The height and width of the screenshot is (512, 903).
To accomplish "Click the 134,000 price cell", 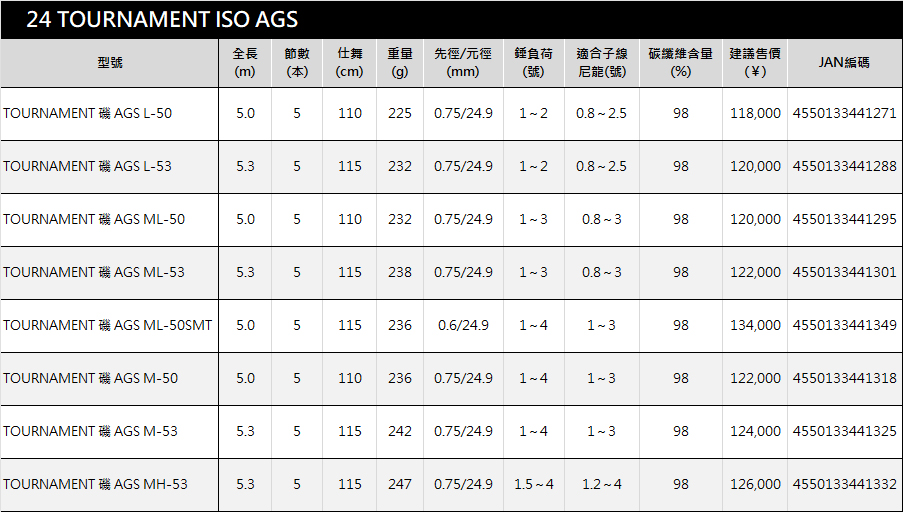I will coord(755,326).
